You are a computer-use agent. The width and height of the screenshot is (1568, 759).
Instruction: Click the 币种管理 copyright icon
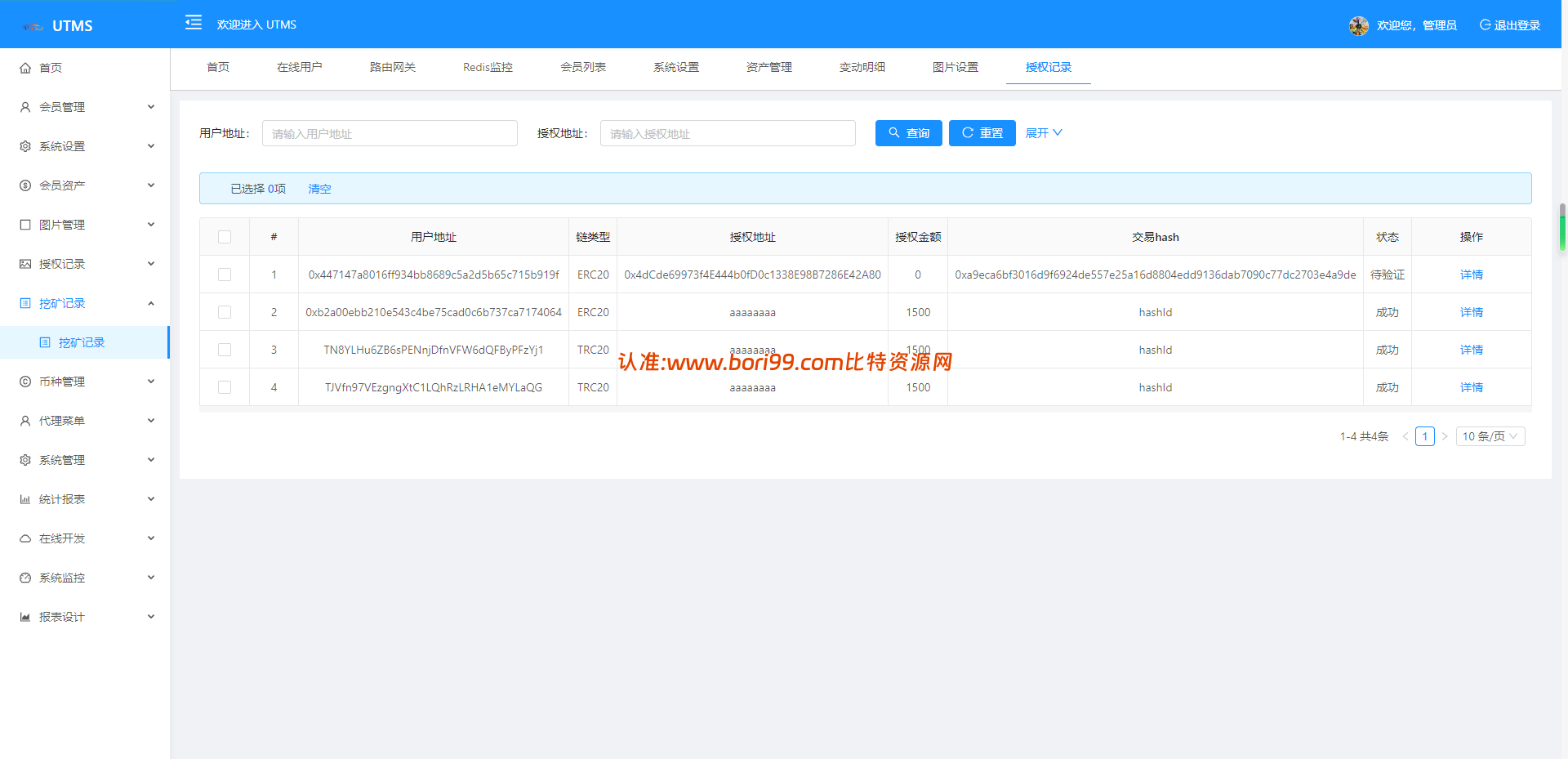click(25, 382)
